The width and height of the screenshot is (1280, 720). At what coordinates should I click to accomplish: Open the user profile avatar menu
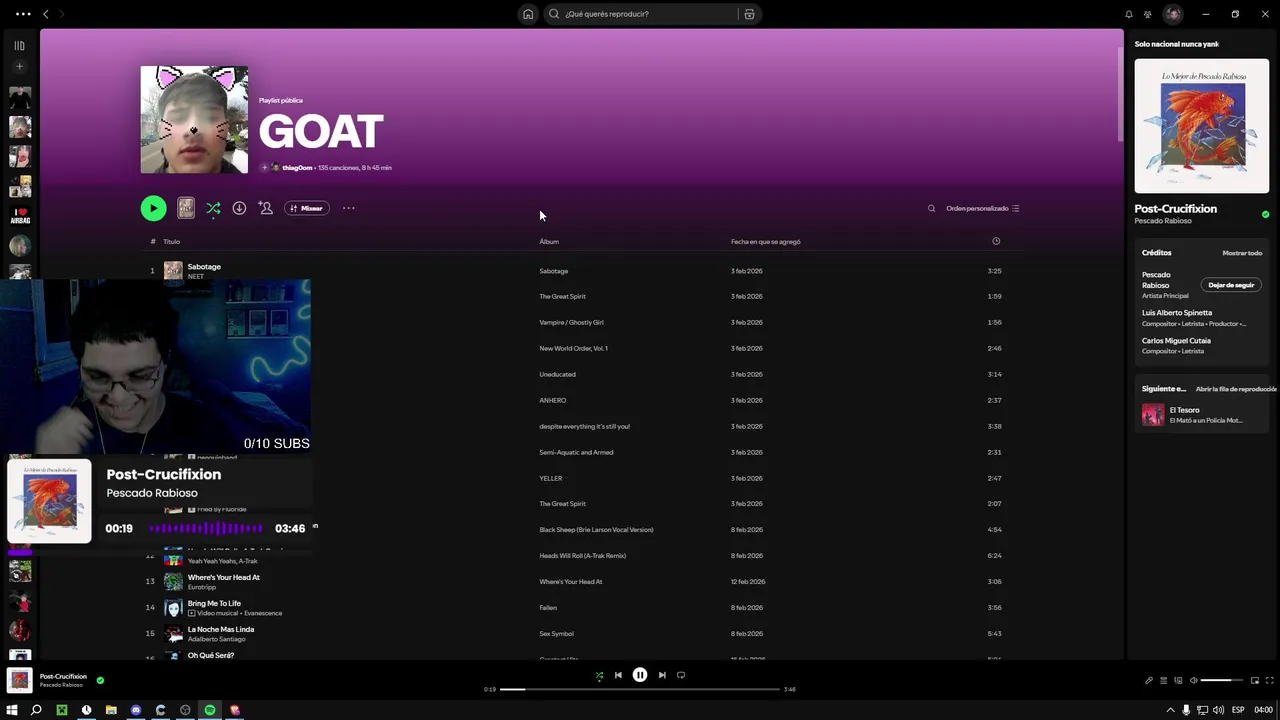click(x=1173, y=14)
